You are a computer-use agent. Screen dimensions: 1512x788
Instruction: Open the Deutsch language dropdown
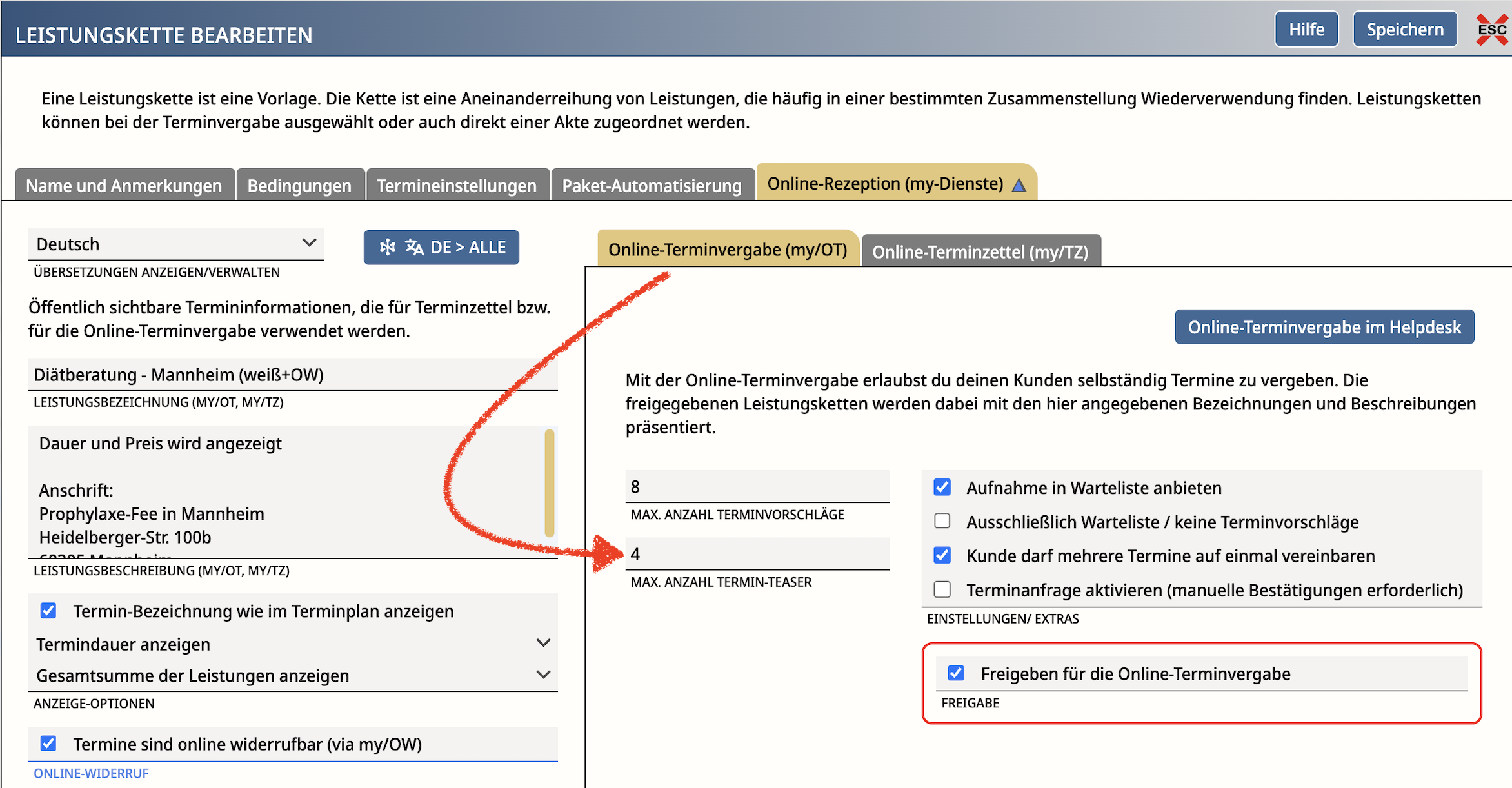point(176,244)
